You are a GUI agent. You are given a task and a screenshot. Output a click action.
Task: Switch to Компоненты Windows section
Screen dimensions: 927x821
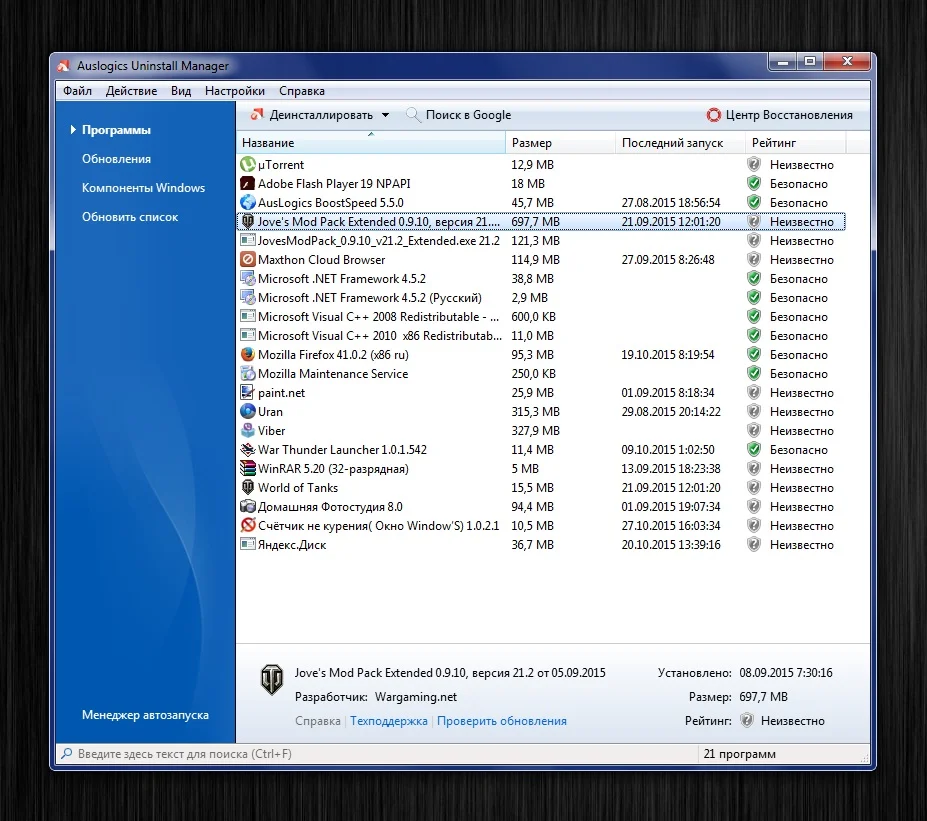click(143, 188)
